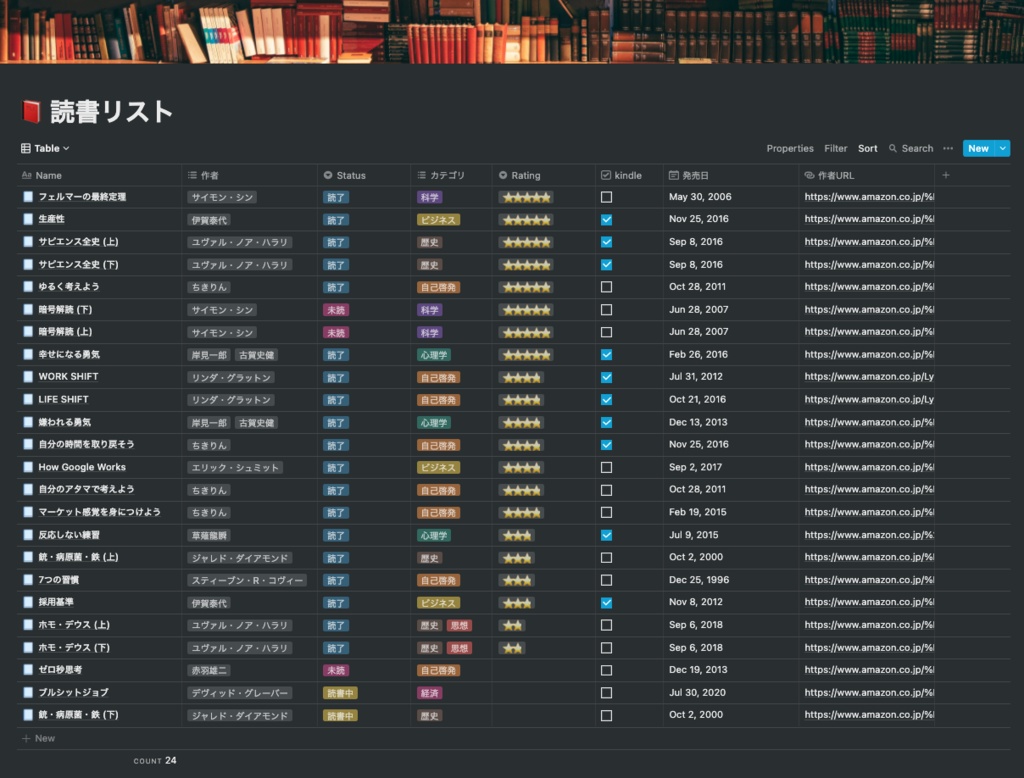Edit ビジネス category tag of 生産性

pos(438,220)
